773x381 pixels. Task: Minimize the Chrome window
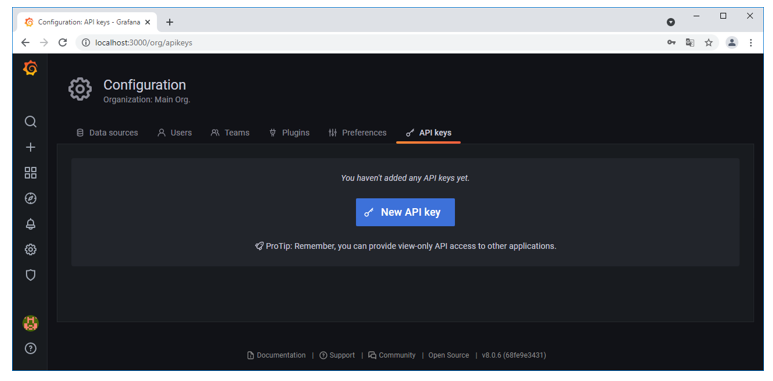tap(697, 16)
